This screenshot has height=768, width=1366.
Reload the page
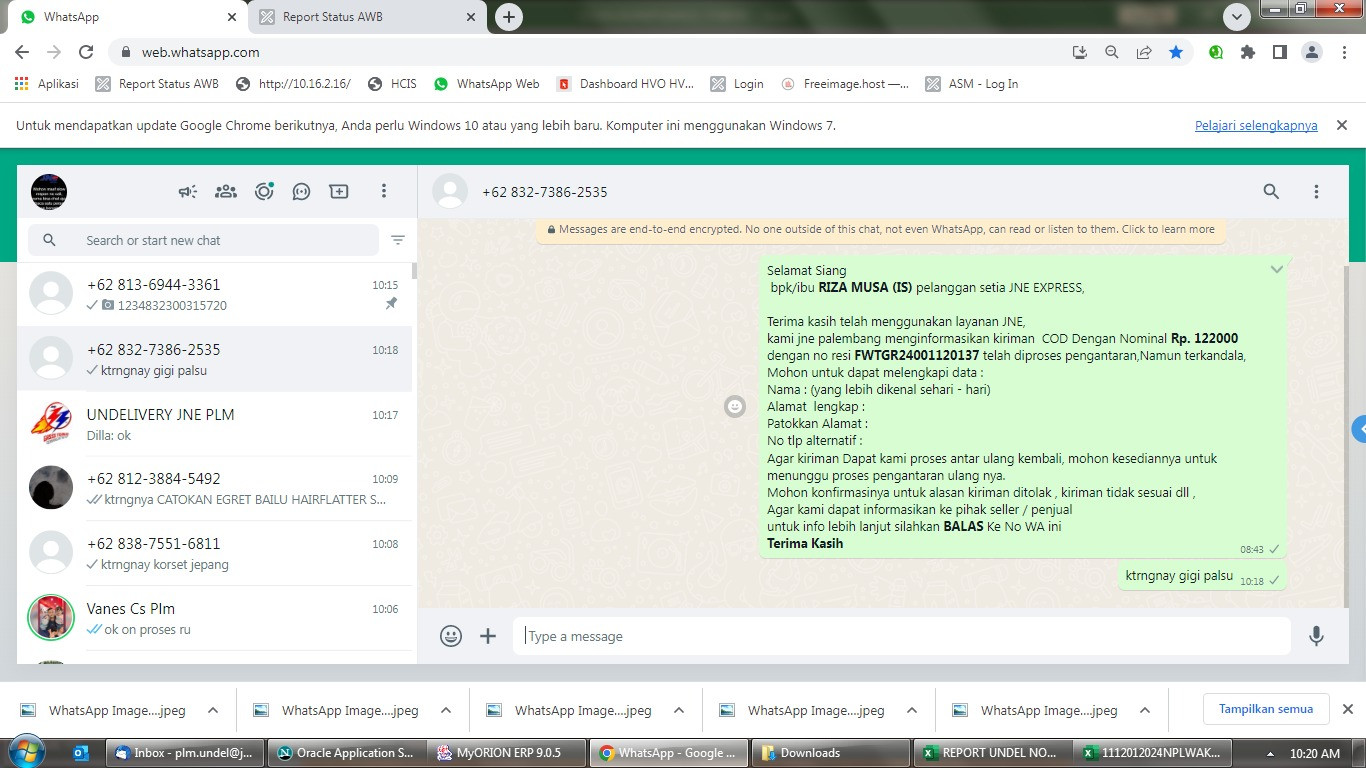click(86, 52)
